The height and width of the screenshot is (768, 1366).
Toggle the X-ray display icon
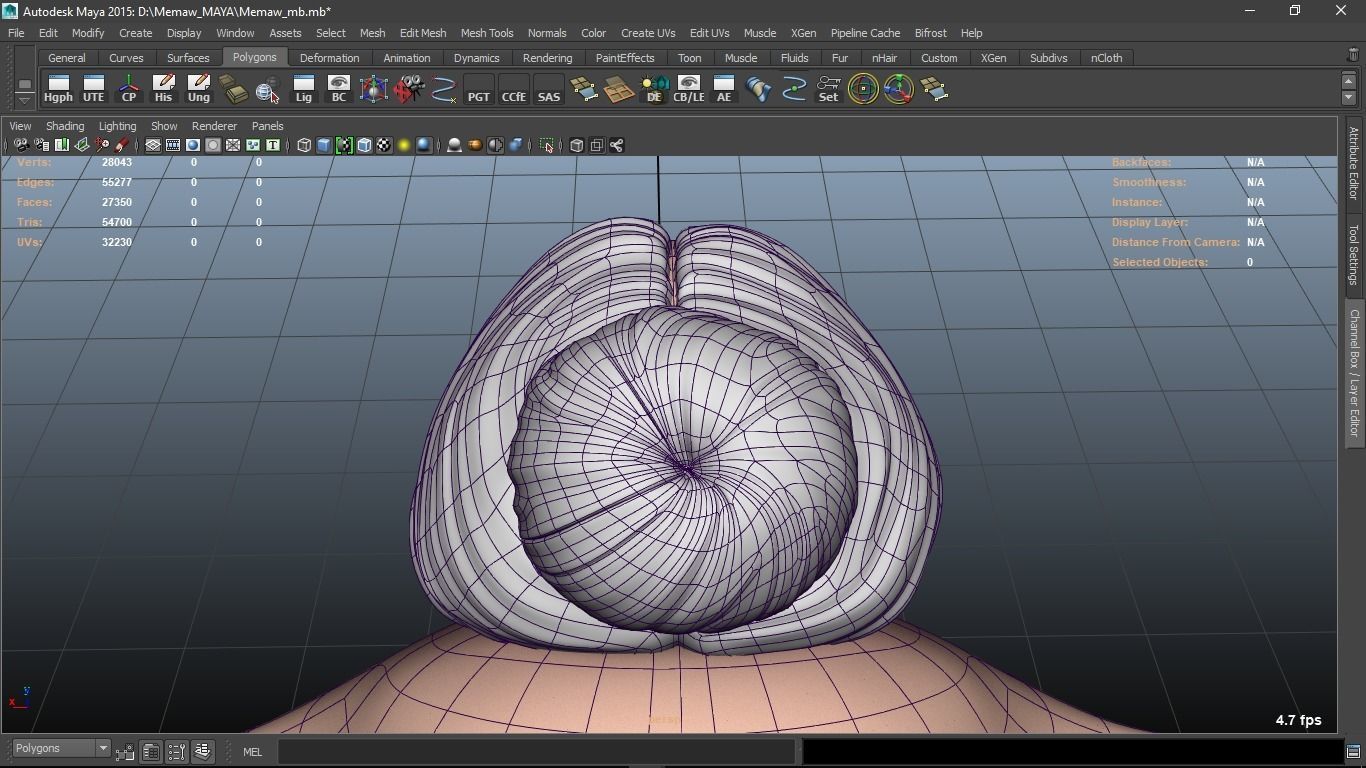pyautogui.click(x=577, y=145)
